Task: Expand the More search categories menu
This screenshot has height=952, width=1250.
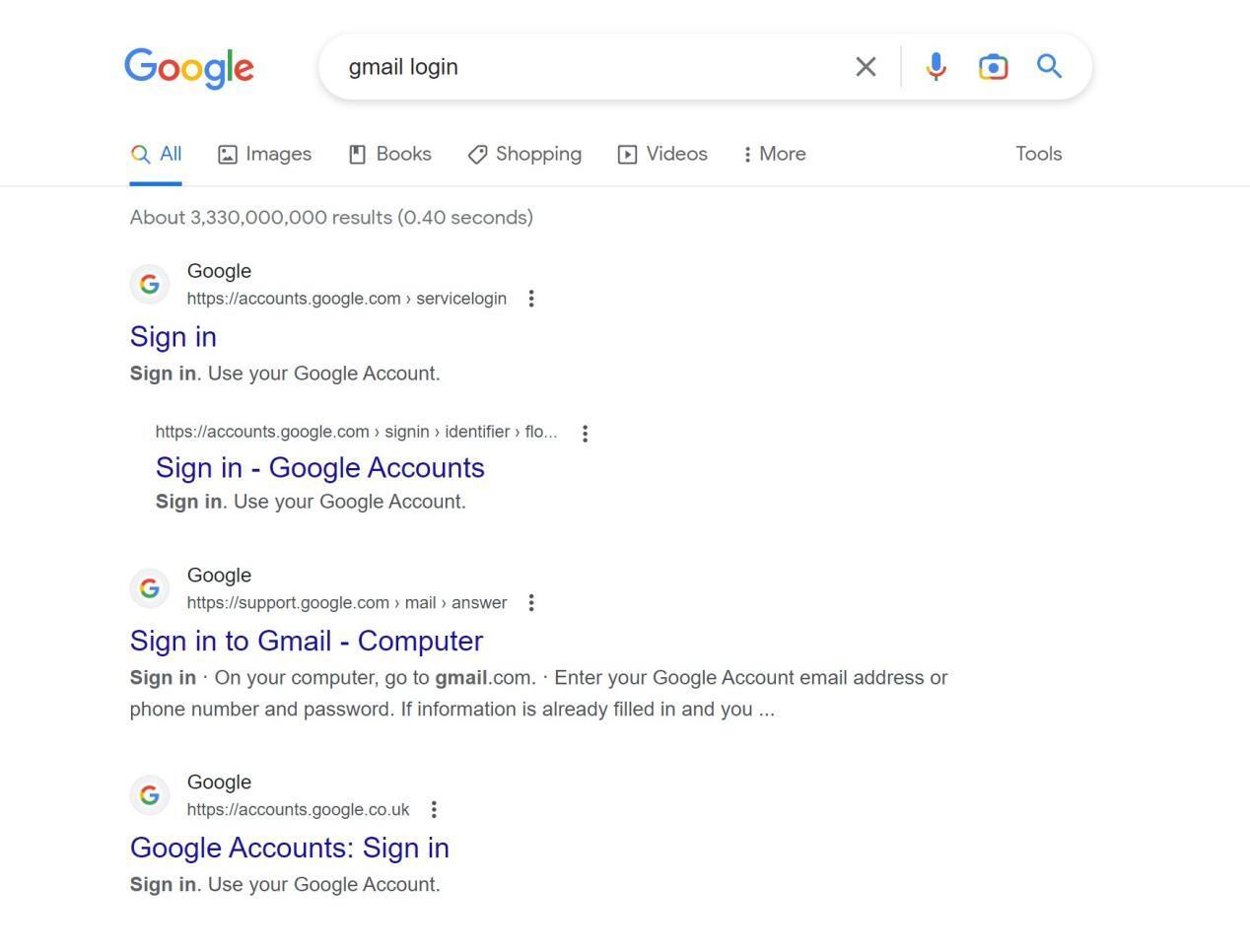Action: point(775,154)
